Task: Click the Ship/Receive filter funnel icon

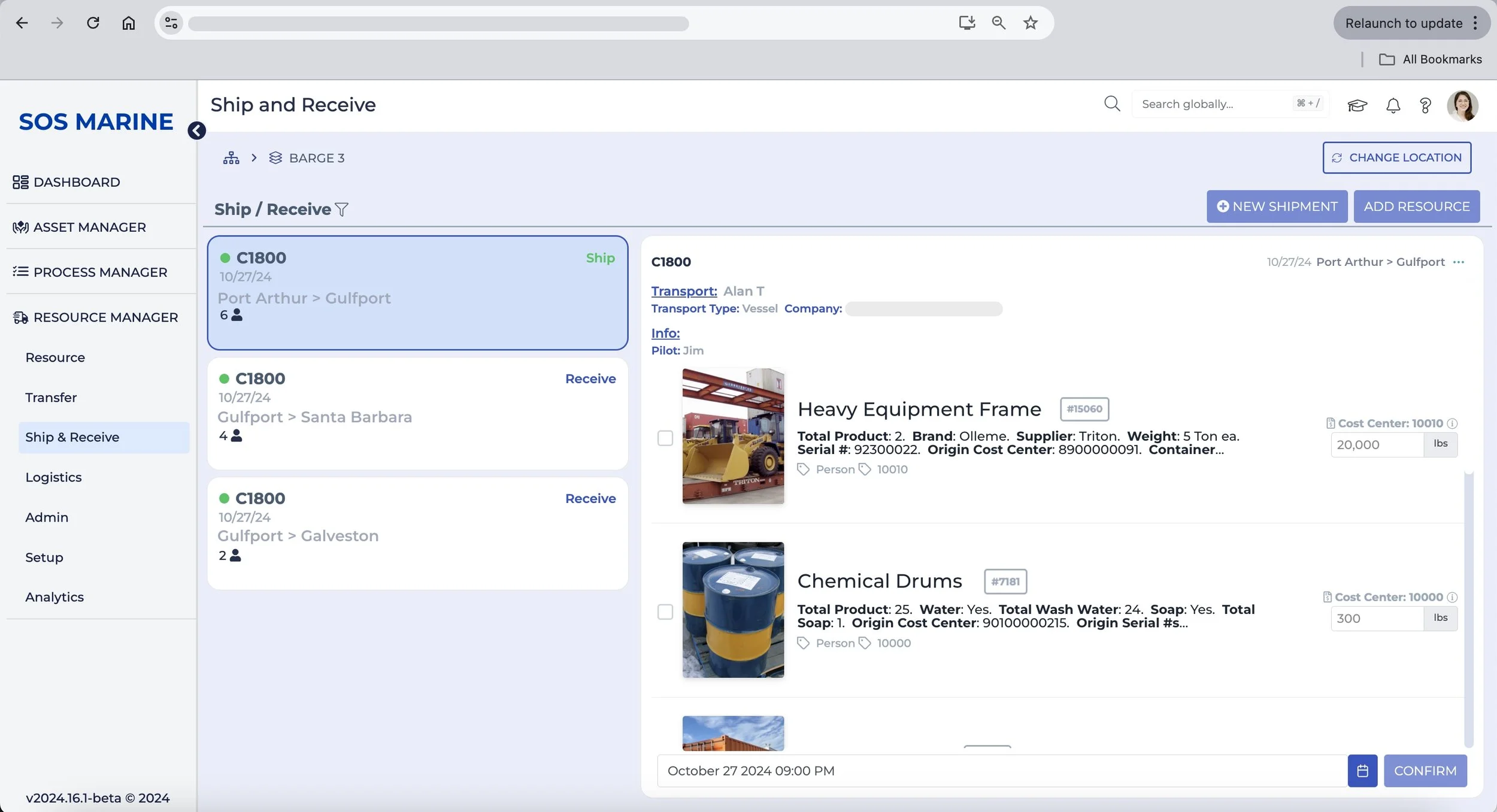Action: pyautogui.click(x=342, y=210)
